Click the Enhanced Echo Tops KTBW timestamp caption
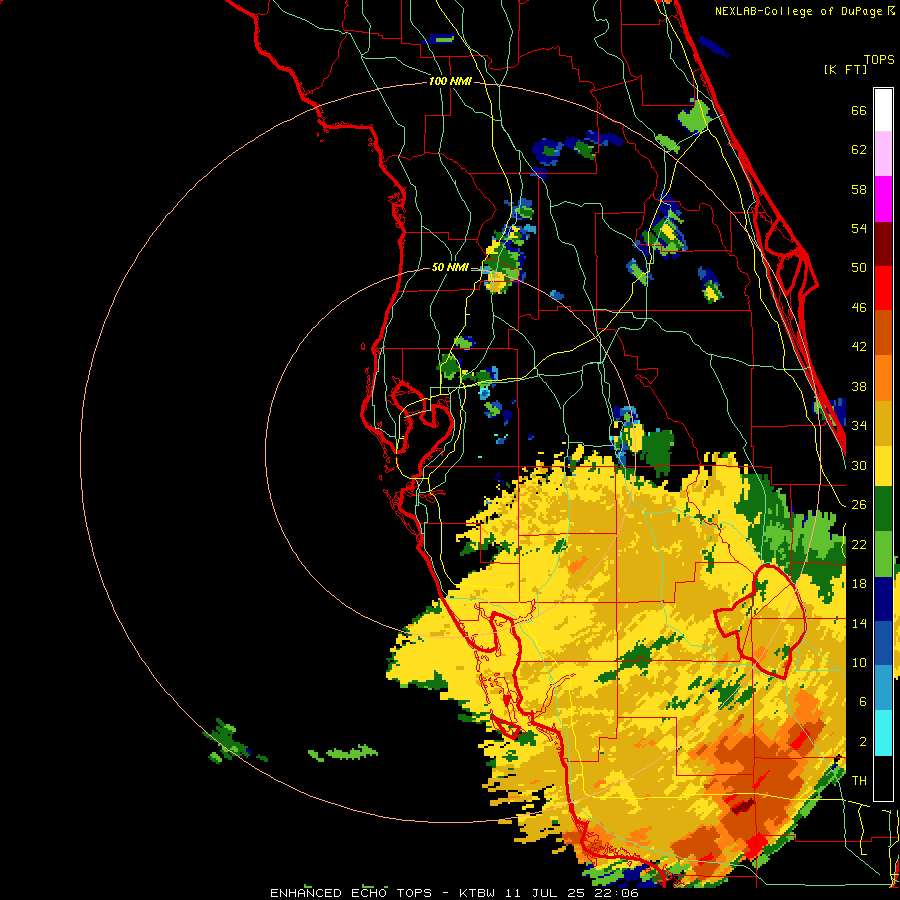Screen dimensions: 900x900 coord(454,893)
